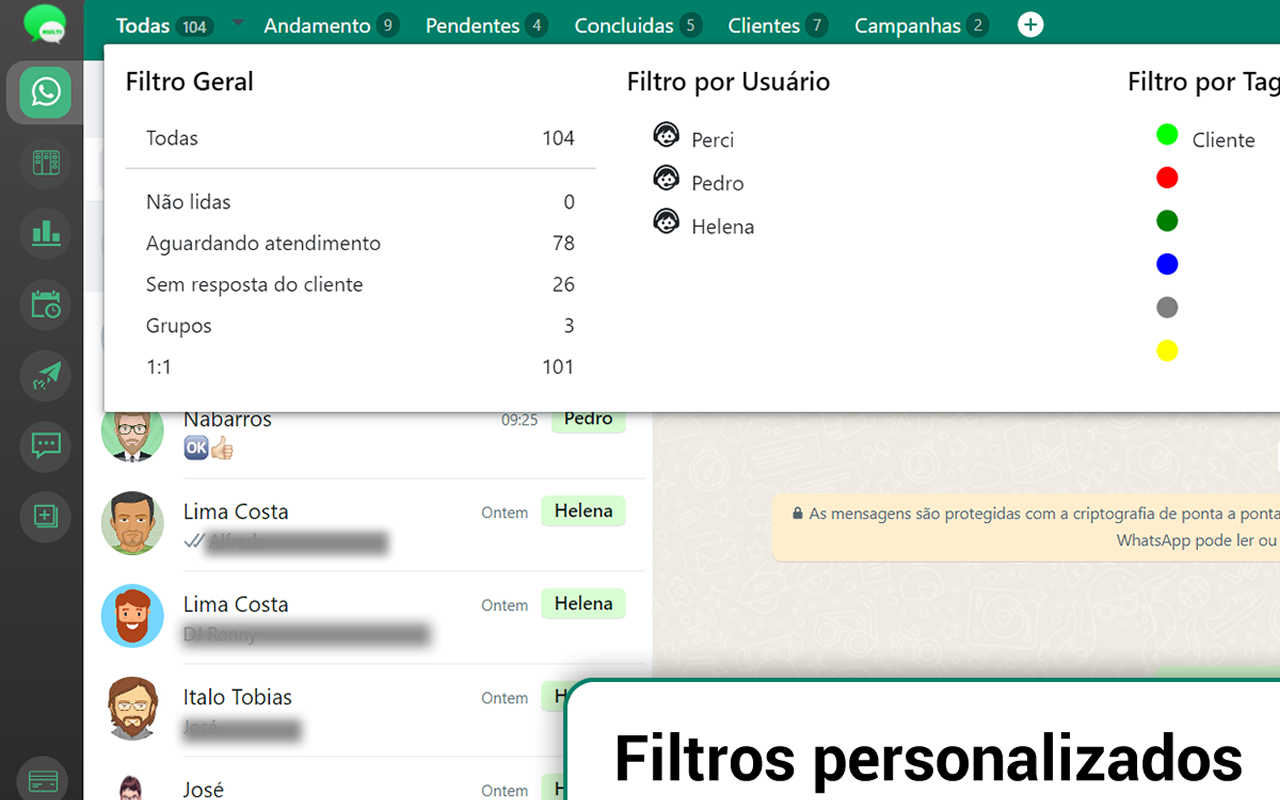Switch to the Clientes tab
Viewport: 1280px width, 800px height.
pos(778,26)
